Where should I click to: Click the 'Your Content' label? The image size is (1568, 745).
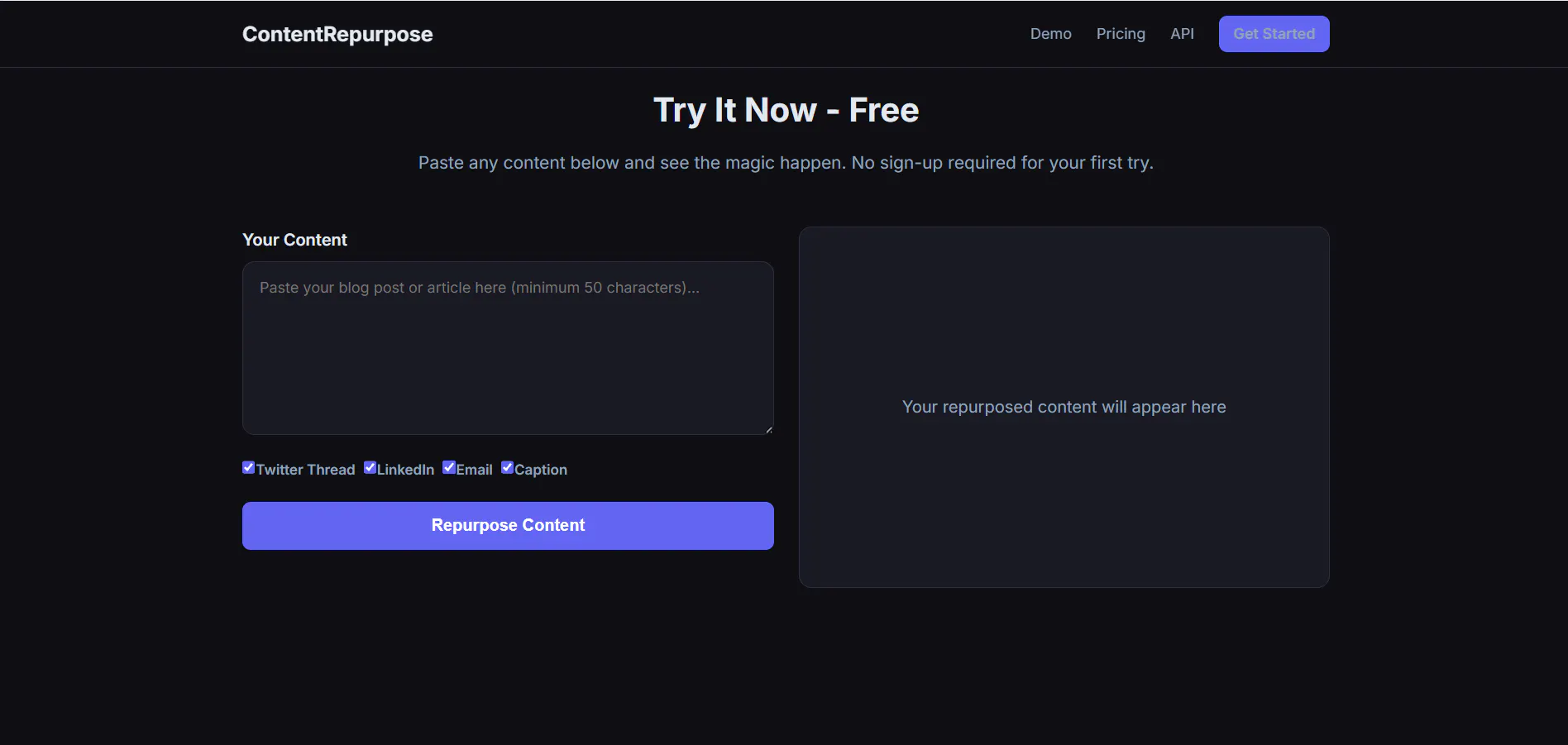pos(294,240)
